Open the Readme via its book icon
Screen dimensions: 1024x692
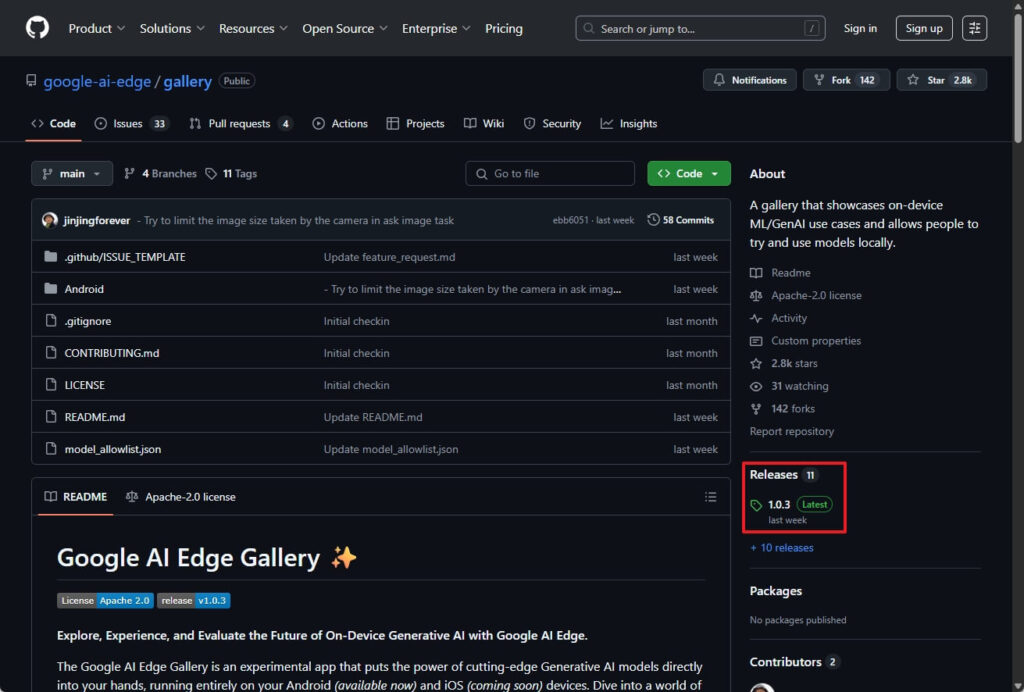(758, 272)
